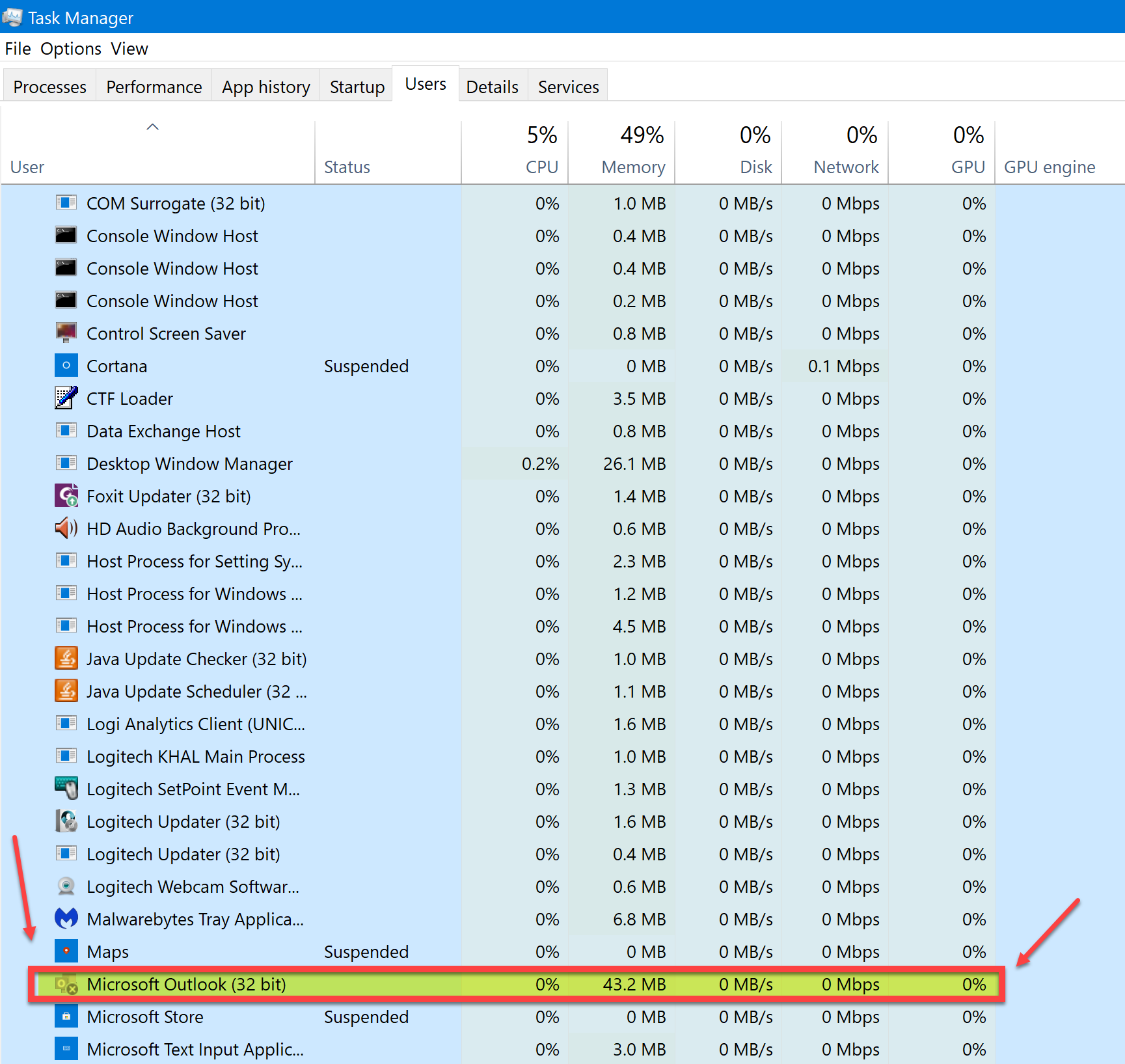Click the COM Surrogate (32 bit) process icon
Viewport: 1125px width, 1064px height.
click(x=66, y=203)
